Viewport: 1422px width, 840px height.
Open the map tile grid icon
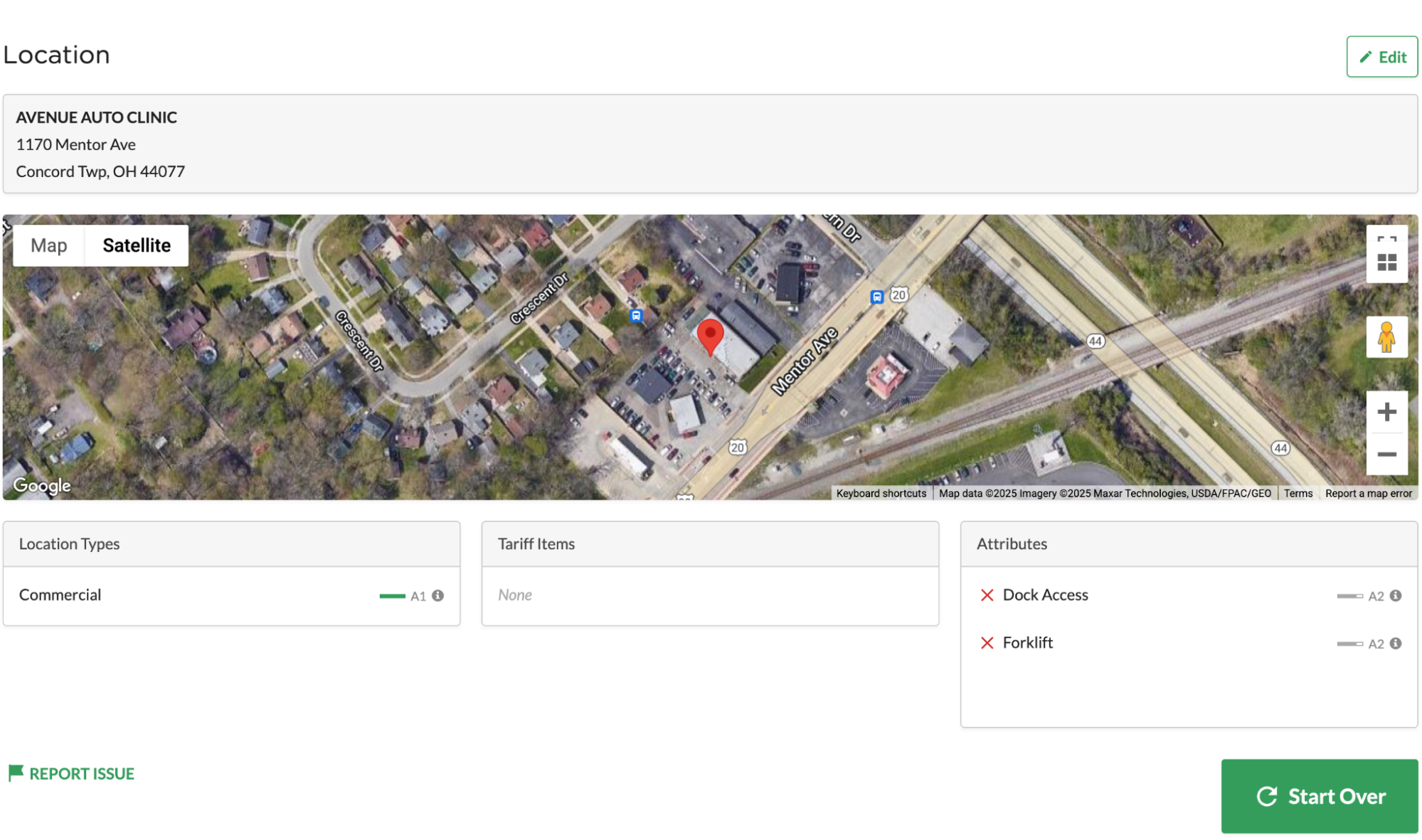point(1386,263)
